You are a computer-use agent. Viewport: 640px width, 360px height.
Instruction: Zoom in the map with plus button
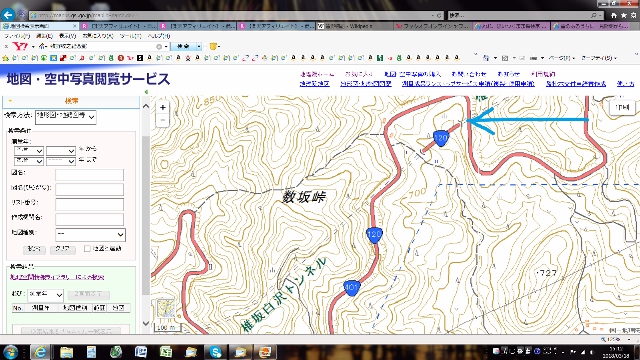pos(162,107)
